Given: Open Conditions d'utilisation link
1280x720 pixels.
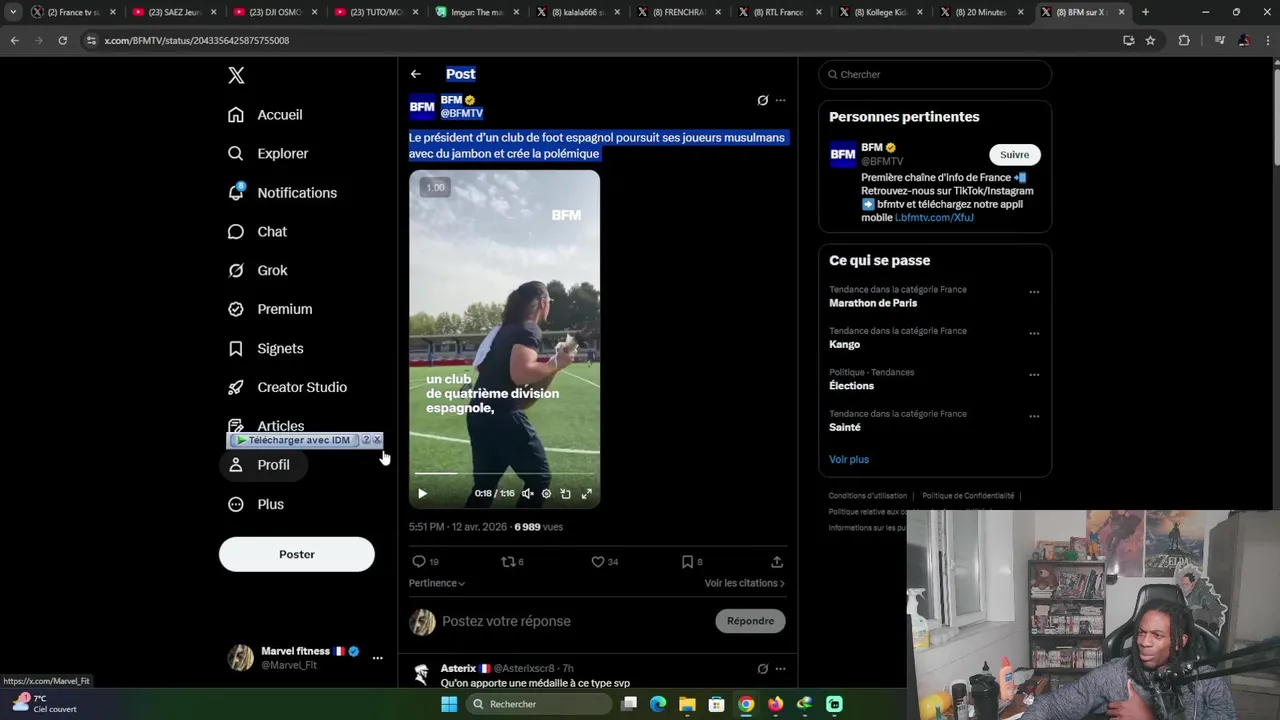Looking at the screenshot, I should coord(868,495).
